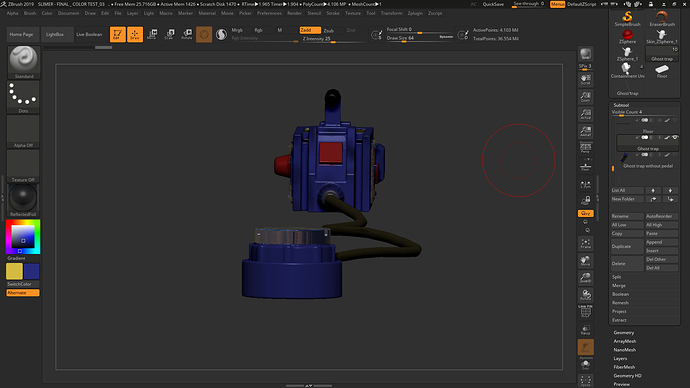Click the Gizmo 3D circle icon
The width and height of the screenshot is (690, 388).
point(204,34)
